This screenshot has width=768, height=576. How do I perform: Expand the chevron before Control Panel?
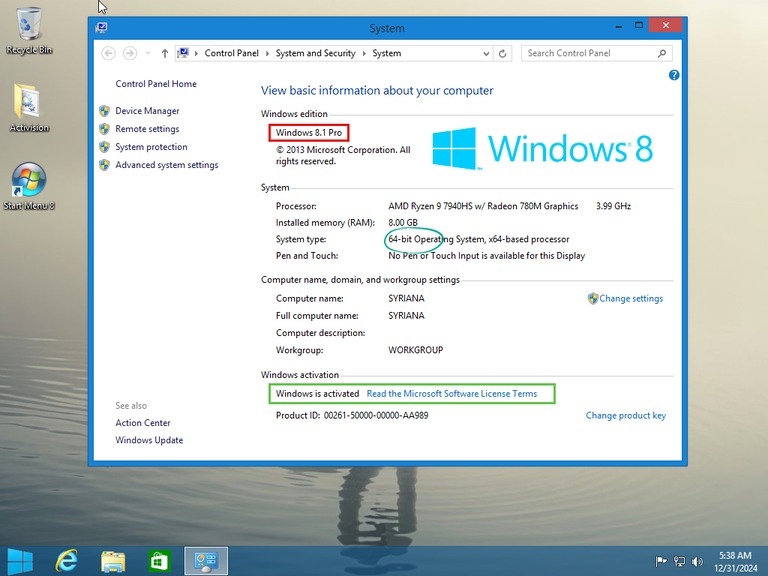tap(196, 53)
